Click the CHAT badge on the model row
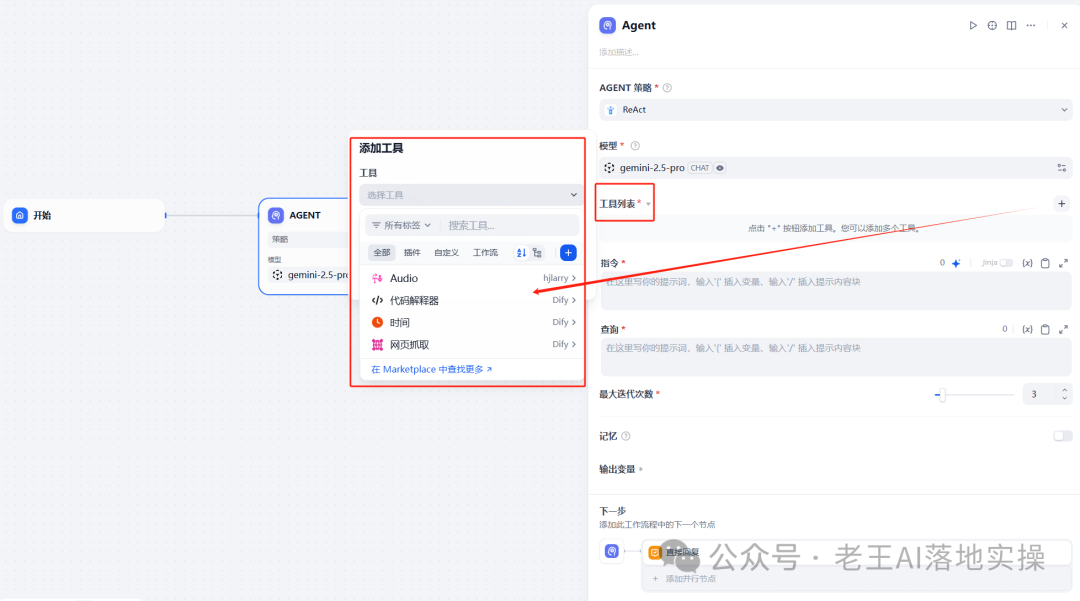Screen dimensions: 1080x601 (x=700, y=168)
